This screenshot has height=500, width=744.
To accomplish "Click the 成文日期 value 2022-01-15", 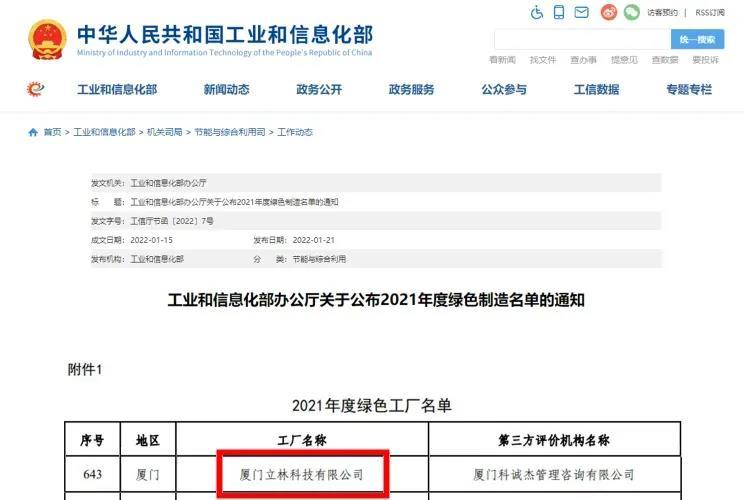I will (151, 240).
